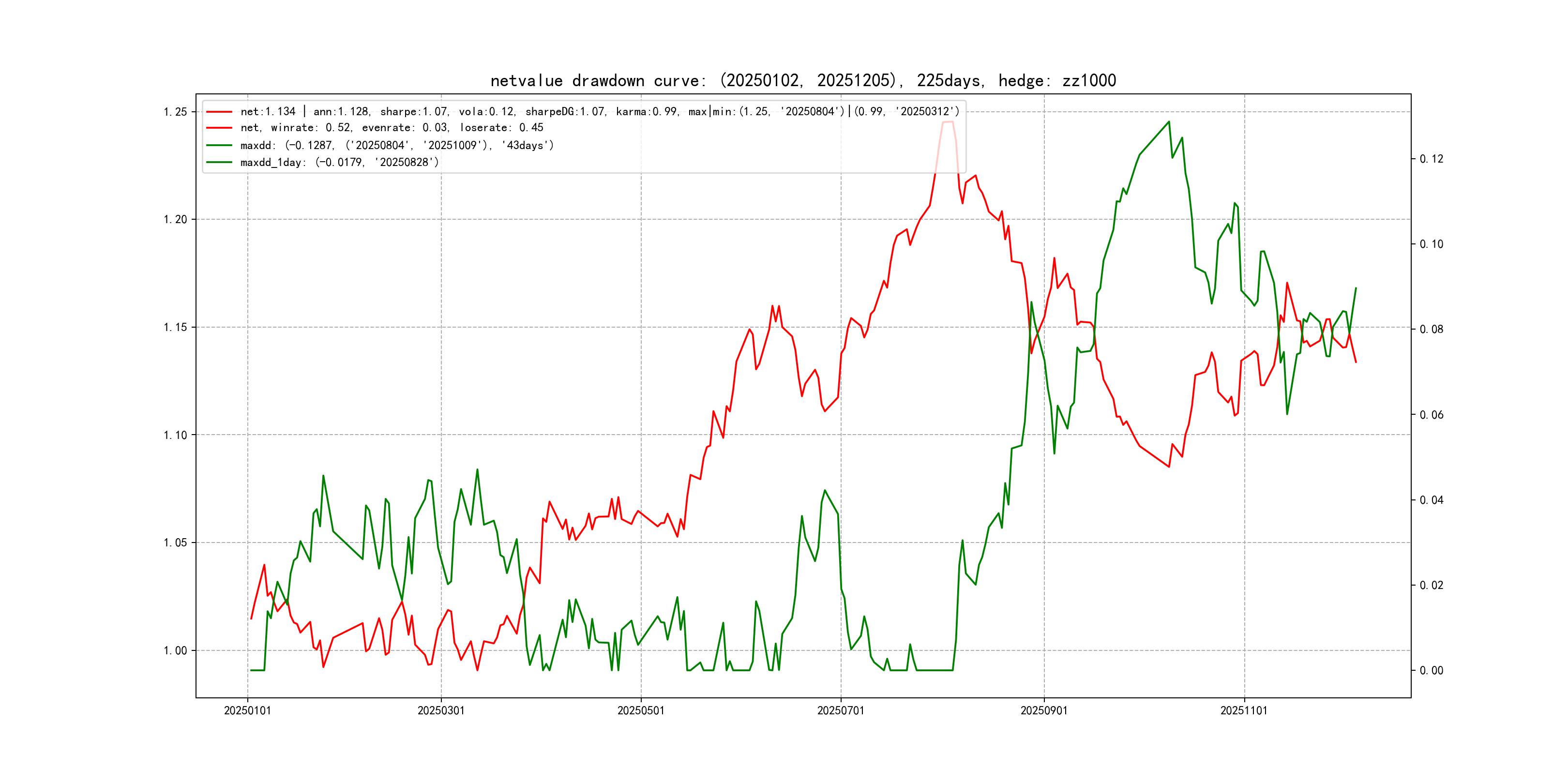1568x784 pixels.
Task: Click the 1.25 left y-axis tick label
Action: tap(175, 112)
